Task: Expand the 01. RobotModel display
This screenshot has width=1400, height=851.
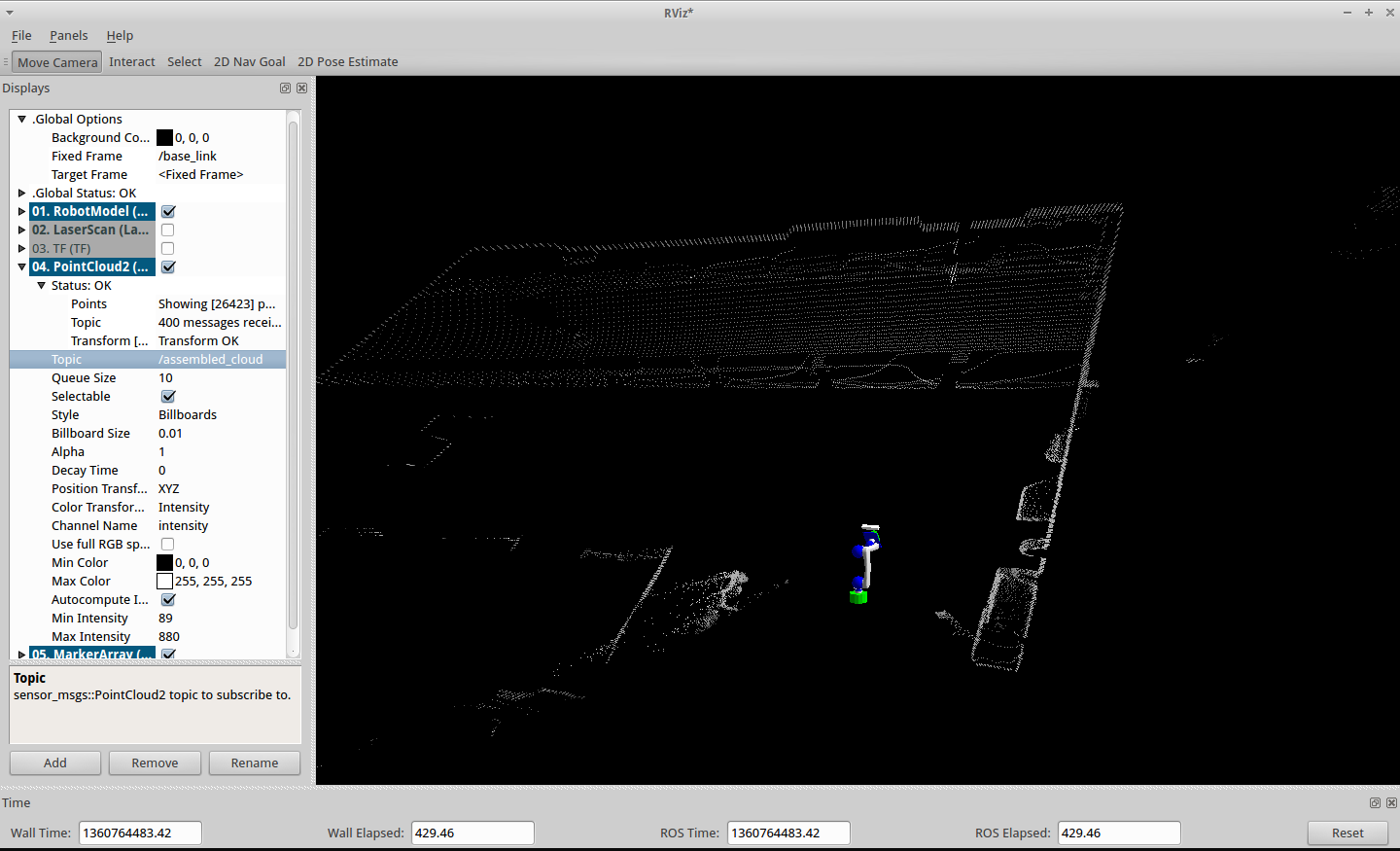Action: [x=21, y=211]
